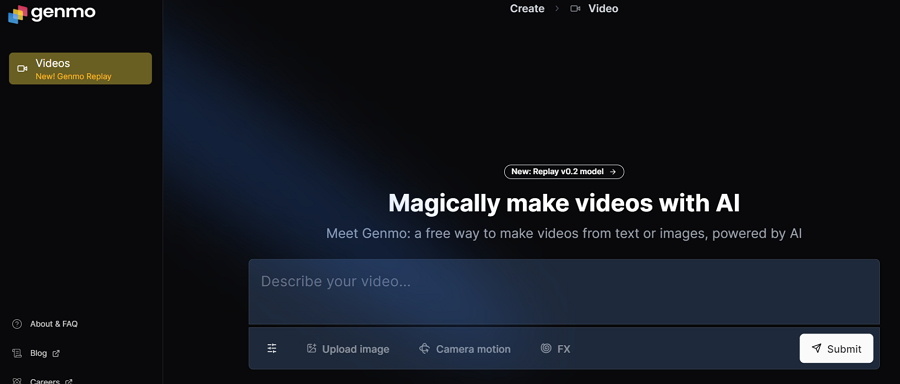Screen dimensions: 900x384
Task: Focus the Describe your video text field
Action: coord(564,292)
